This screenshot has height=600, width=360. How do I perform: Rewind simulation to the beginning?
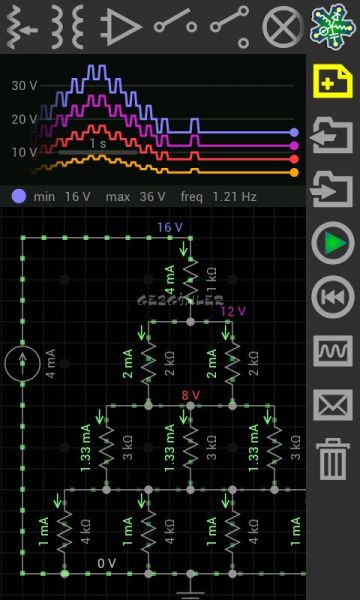pos(333,297)
